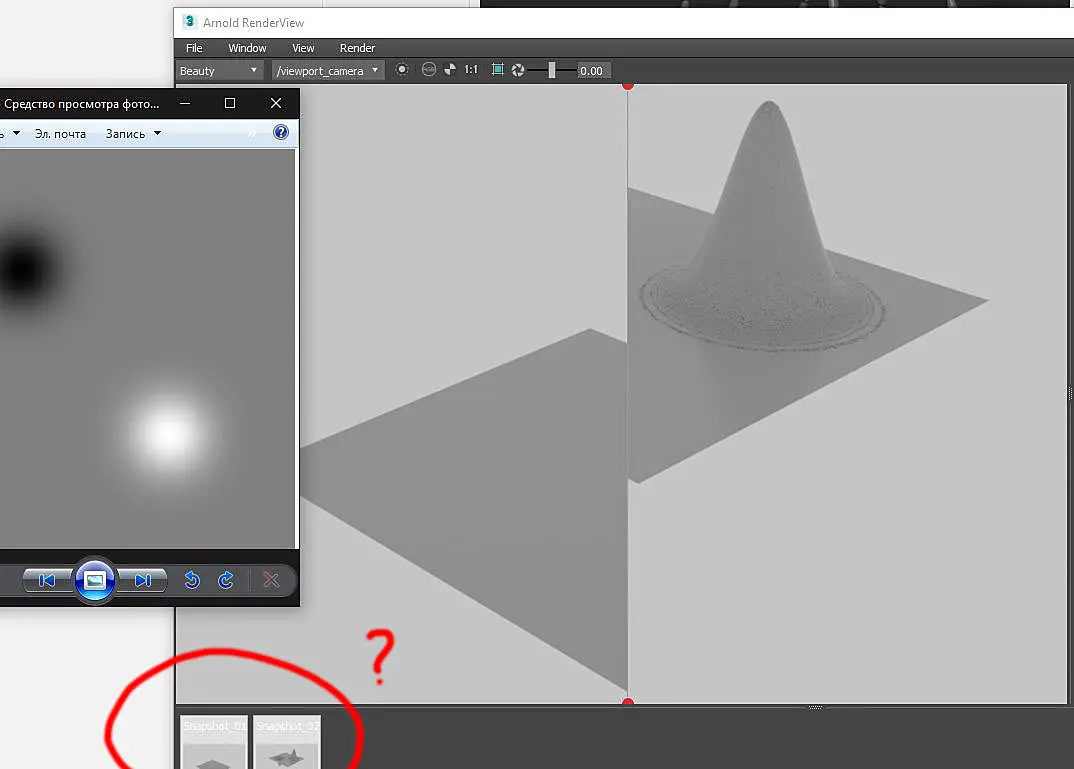Click the Эл. почта button
Screen dimensions: 1074x769
pyautogui.click(x=60, y=134)
